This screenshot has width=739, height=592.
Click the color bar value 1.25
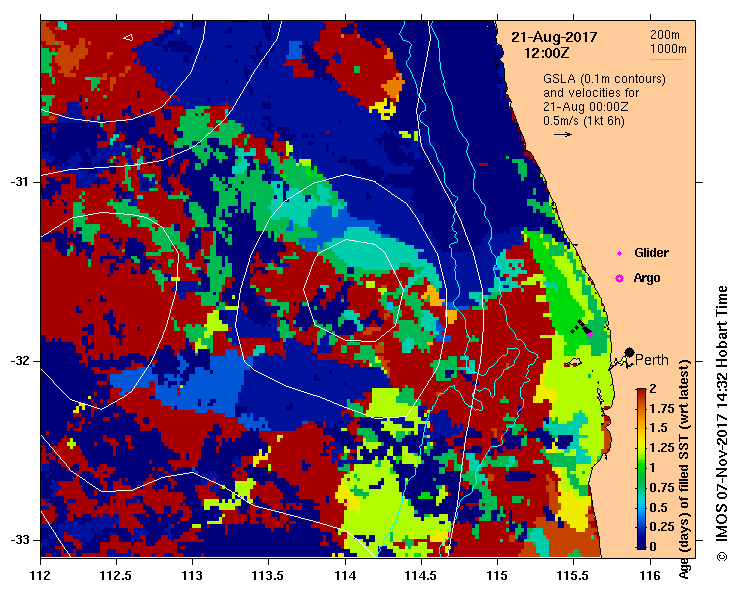662,448
